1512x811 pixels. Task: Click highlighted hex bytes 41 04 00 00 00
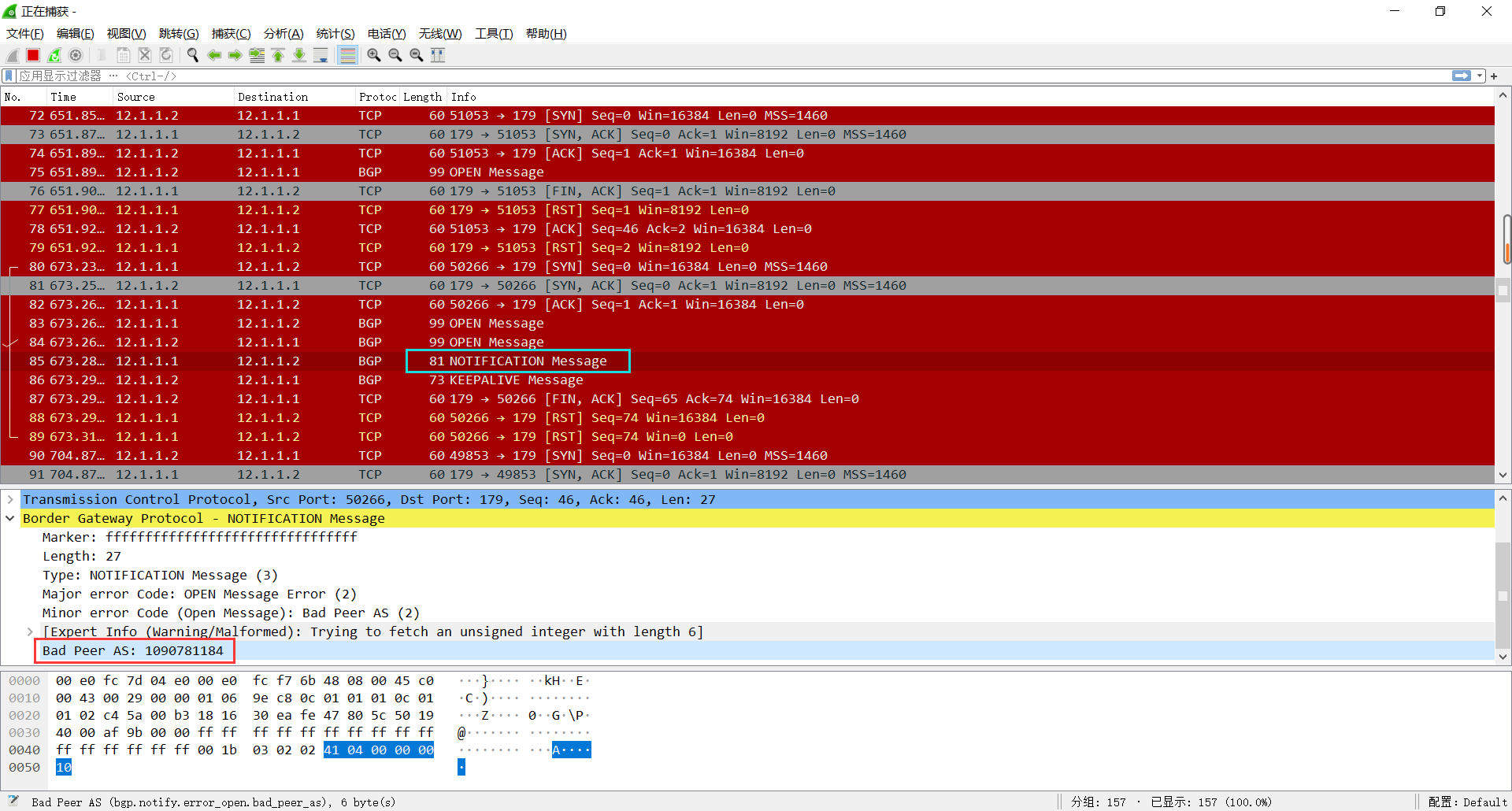pos(379,750)
